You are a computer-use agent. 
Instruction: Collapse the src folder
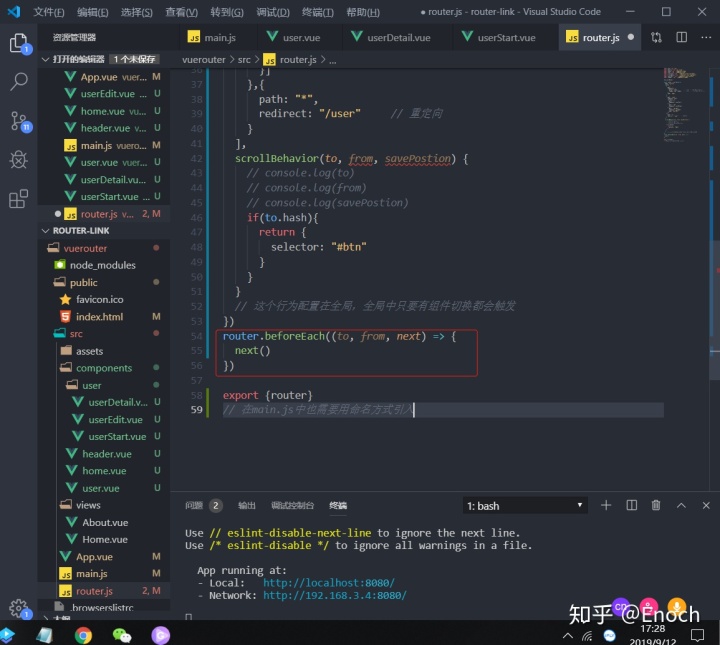point(76,334)
